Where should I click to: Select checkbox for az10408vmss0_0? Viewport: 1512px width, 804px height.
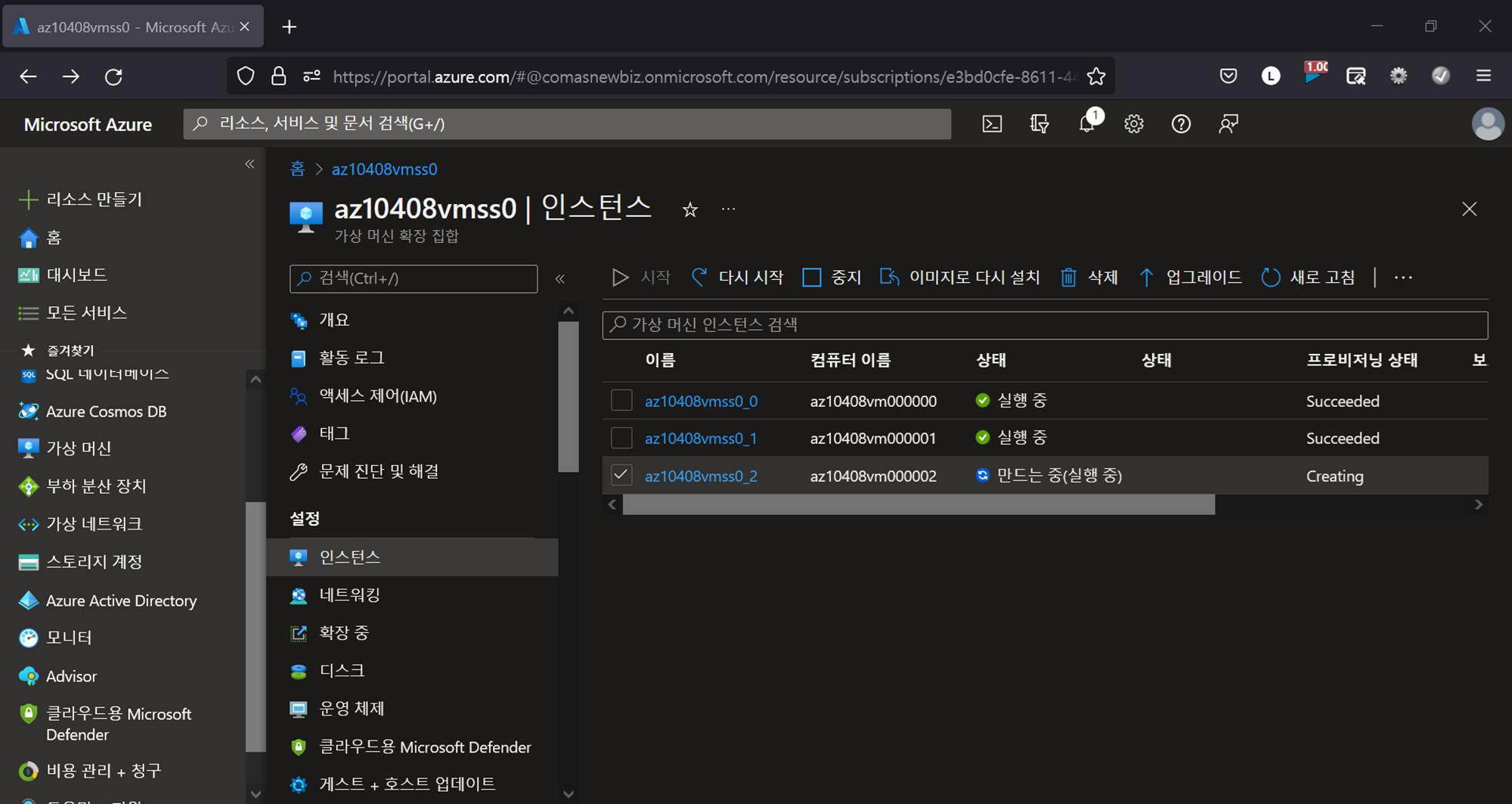[x=621, y=400]
